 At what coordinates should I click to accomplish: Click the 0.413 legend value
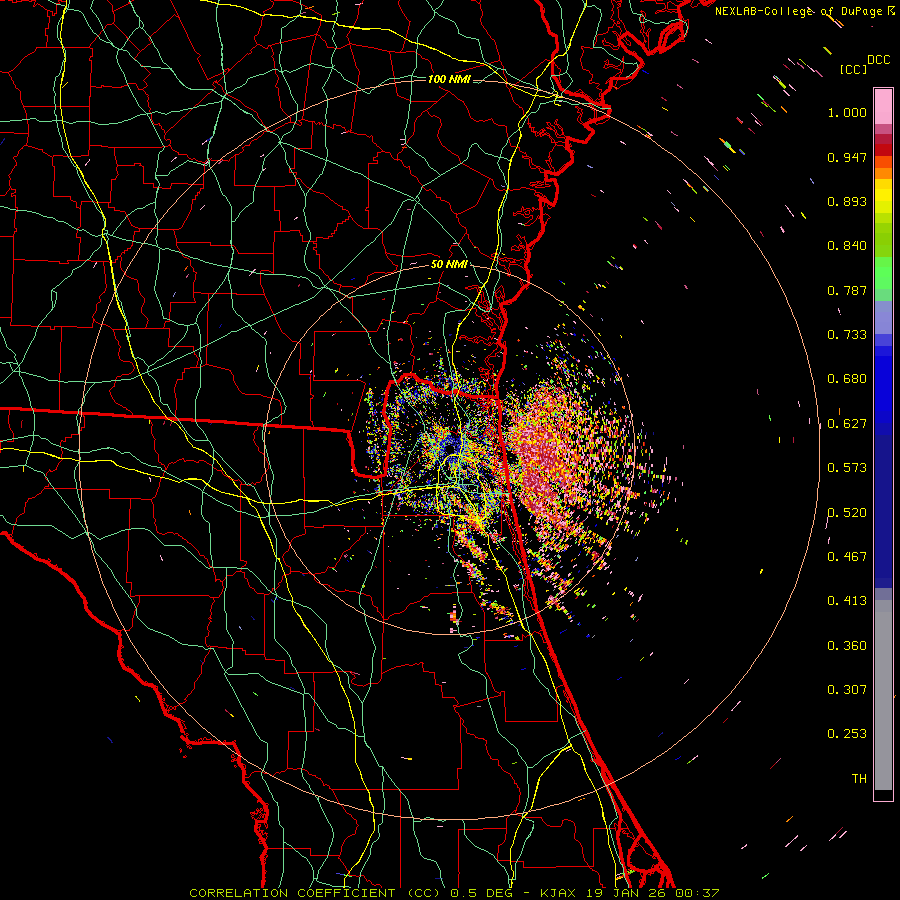click(847, 601)
